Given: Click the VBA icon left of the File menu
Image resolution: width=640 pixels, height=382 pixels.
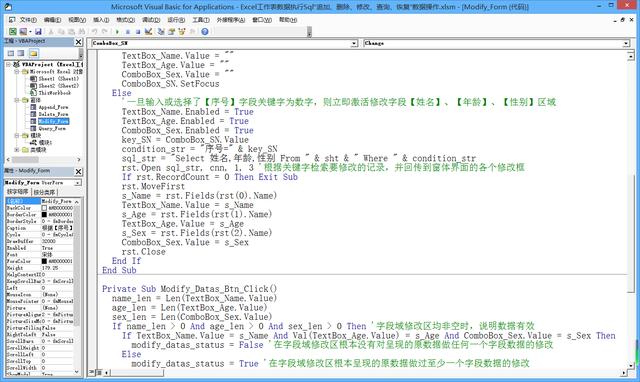Looking at the screenshot, I should [x=12, y=20].
